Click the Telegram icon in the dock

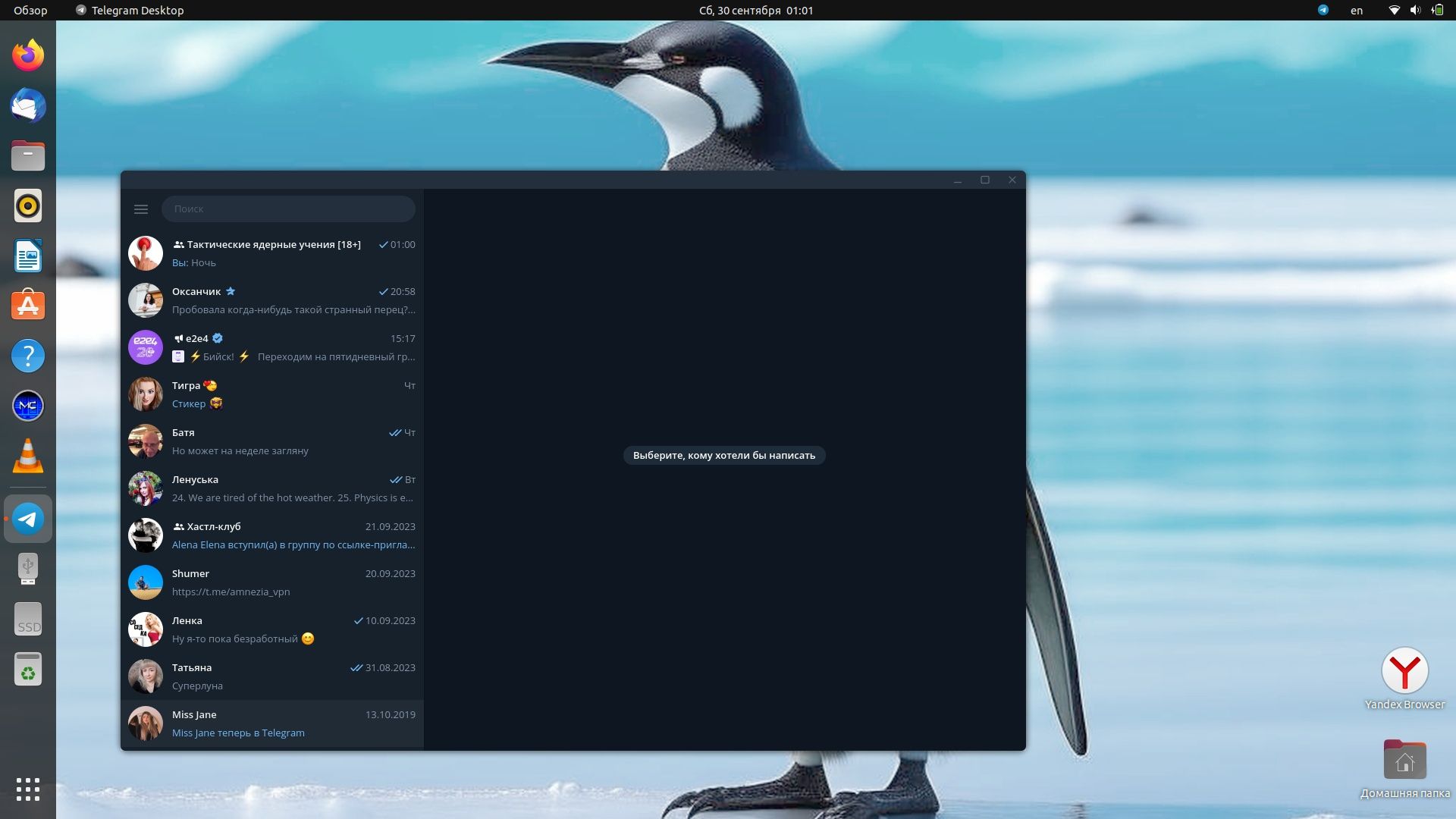click(x=28, y=519)
